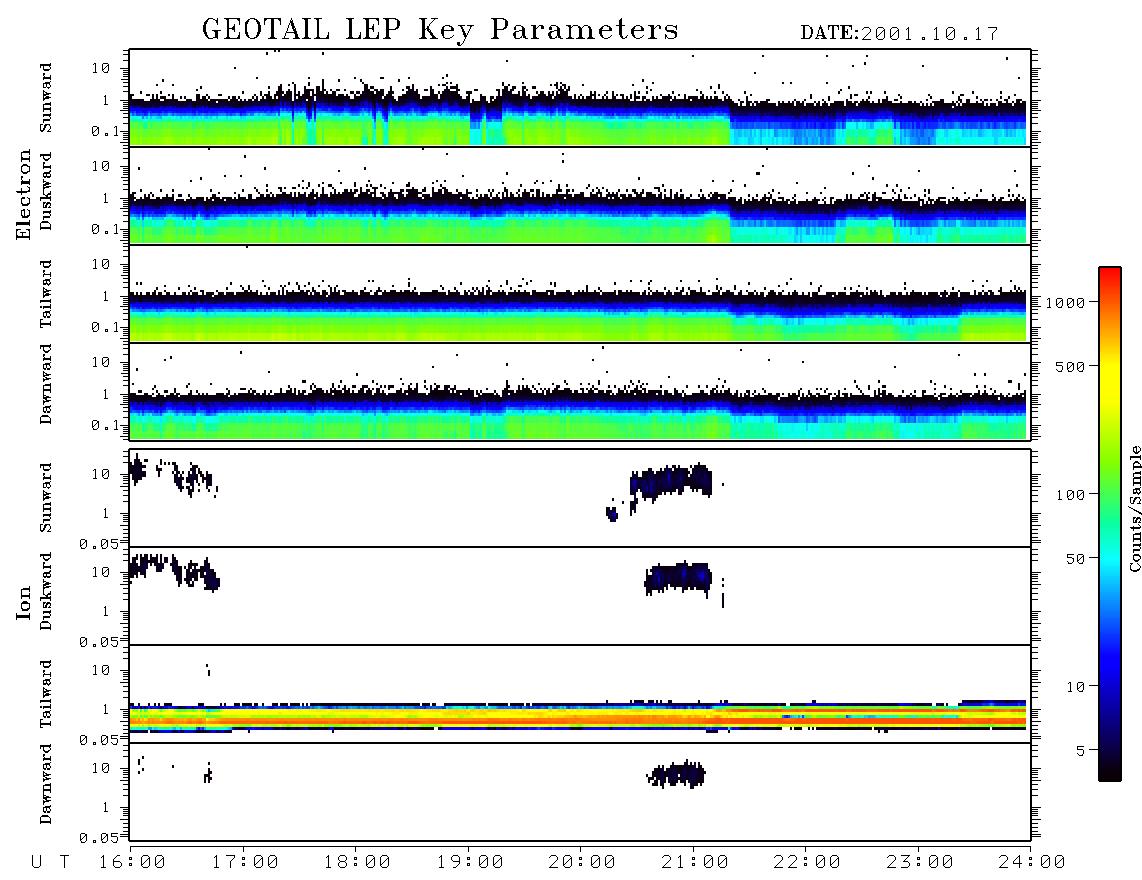Screen dimensions: 1142x880
Task: Click the DATE:2001.10.17 label
Action: click(x=899, y=34)
